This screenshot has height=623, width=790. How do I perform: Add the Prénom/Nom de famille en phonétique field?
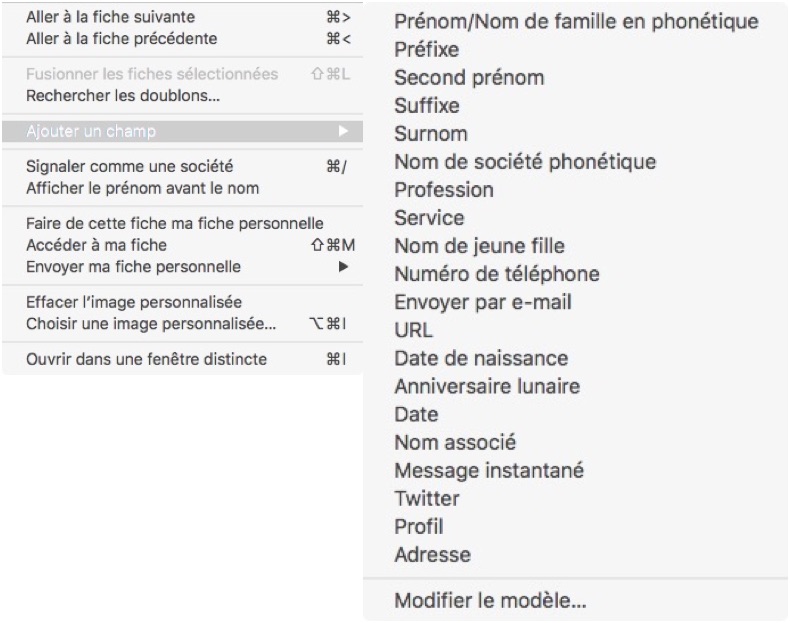[576, 21]
